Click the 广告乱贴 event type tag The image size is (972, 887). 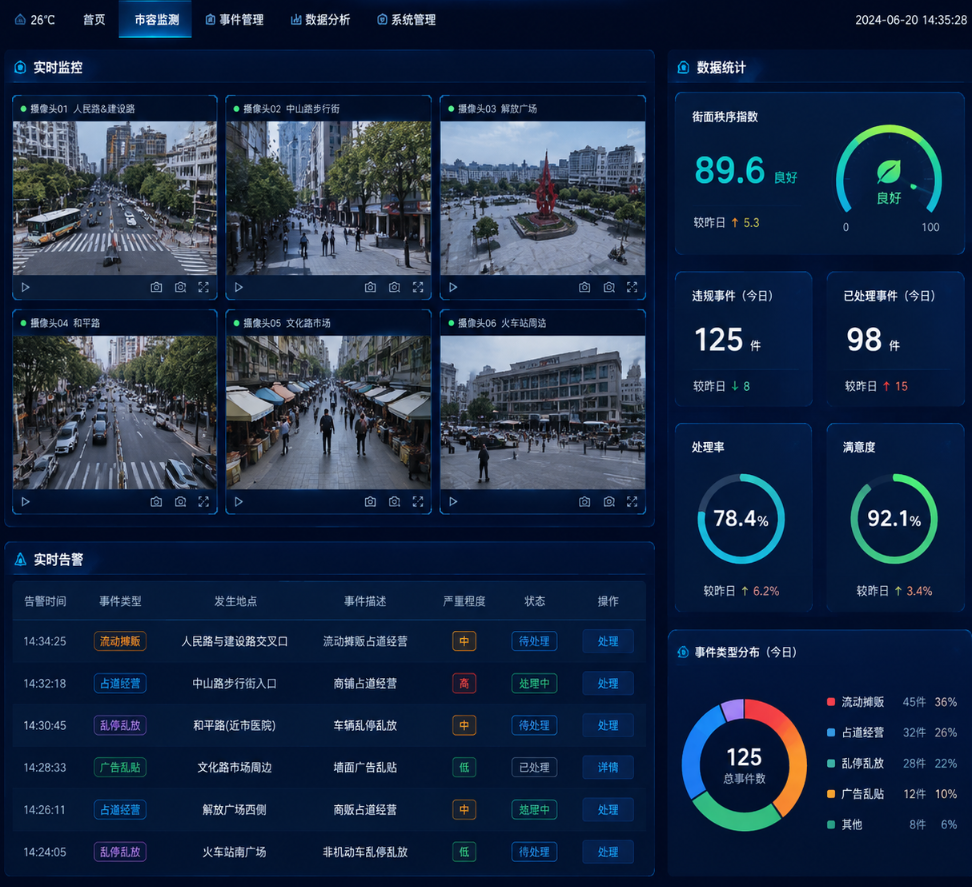pyautogui.click(x=120, y=767)
